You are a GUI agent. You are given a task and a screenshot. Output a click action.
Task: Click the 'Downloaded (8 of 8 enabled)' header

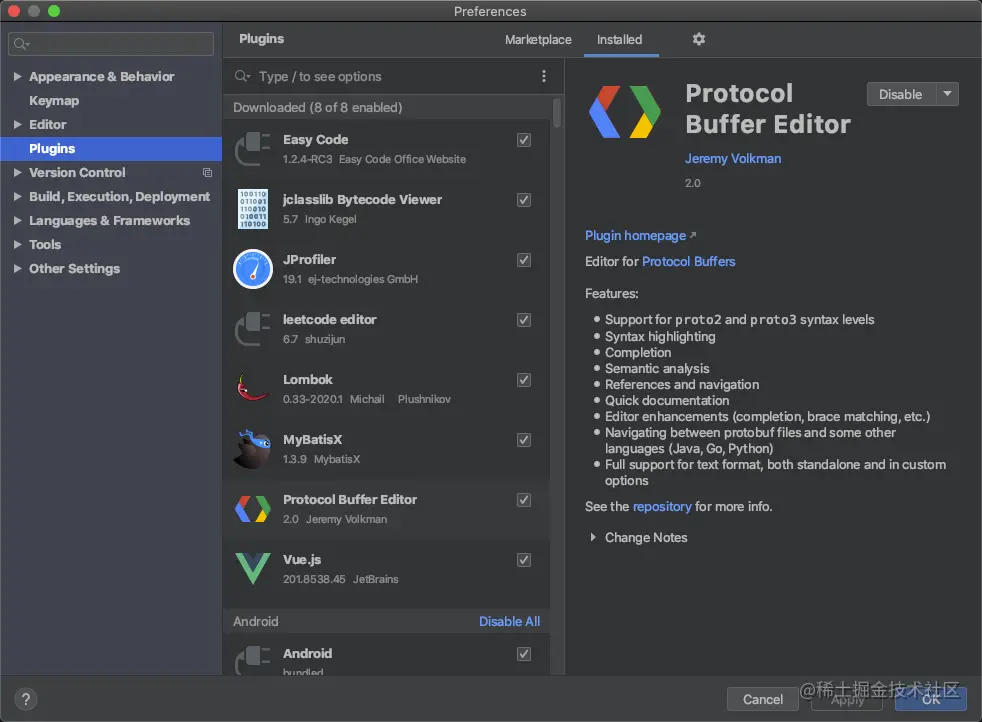[x=318, y=108]
